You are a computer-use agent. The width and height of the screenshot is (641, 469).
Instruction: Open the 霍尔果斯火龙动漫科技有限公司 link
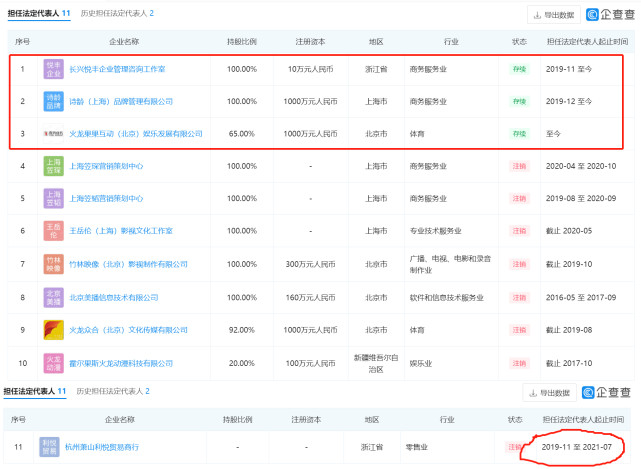point(121,363)
